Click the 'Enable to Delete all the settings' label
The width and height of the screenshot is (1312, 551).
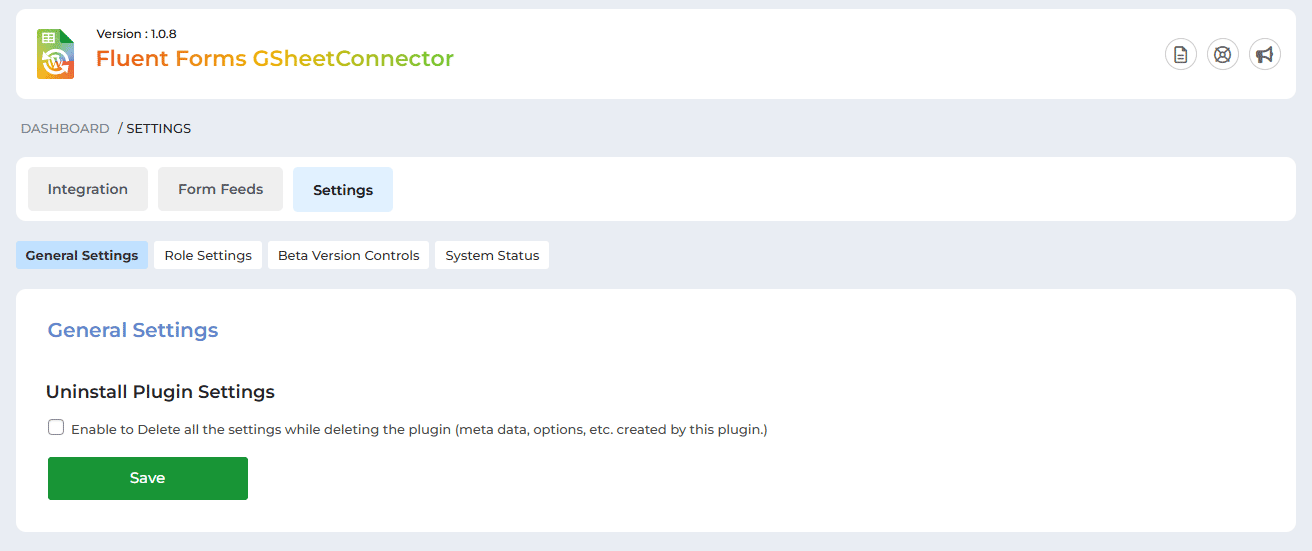(x=419, y=430)
